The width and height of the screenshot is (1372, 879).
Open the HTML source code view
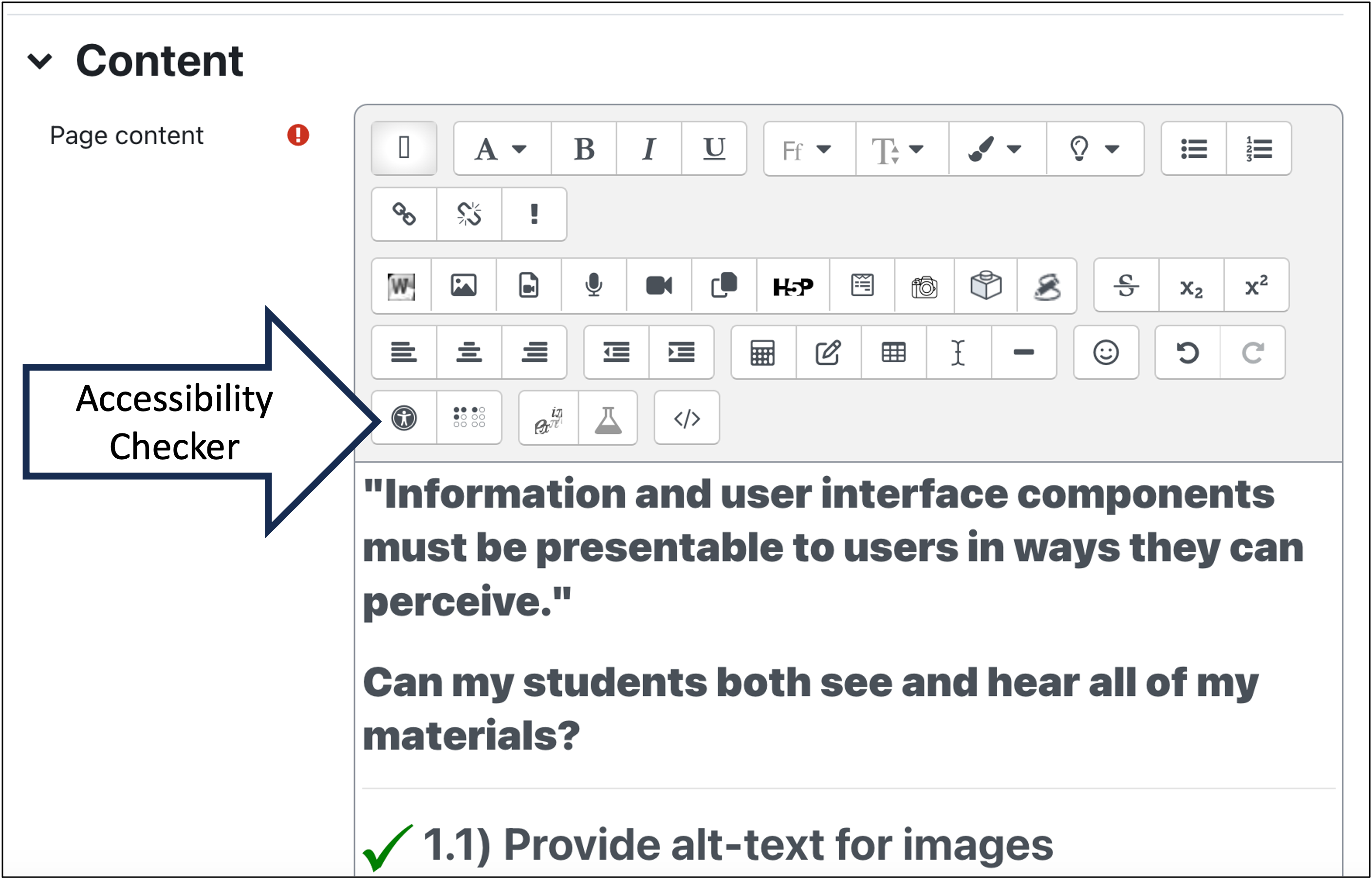click(686, 418)
